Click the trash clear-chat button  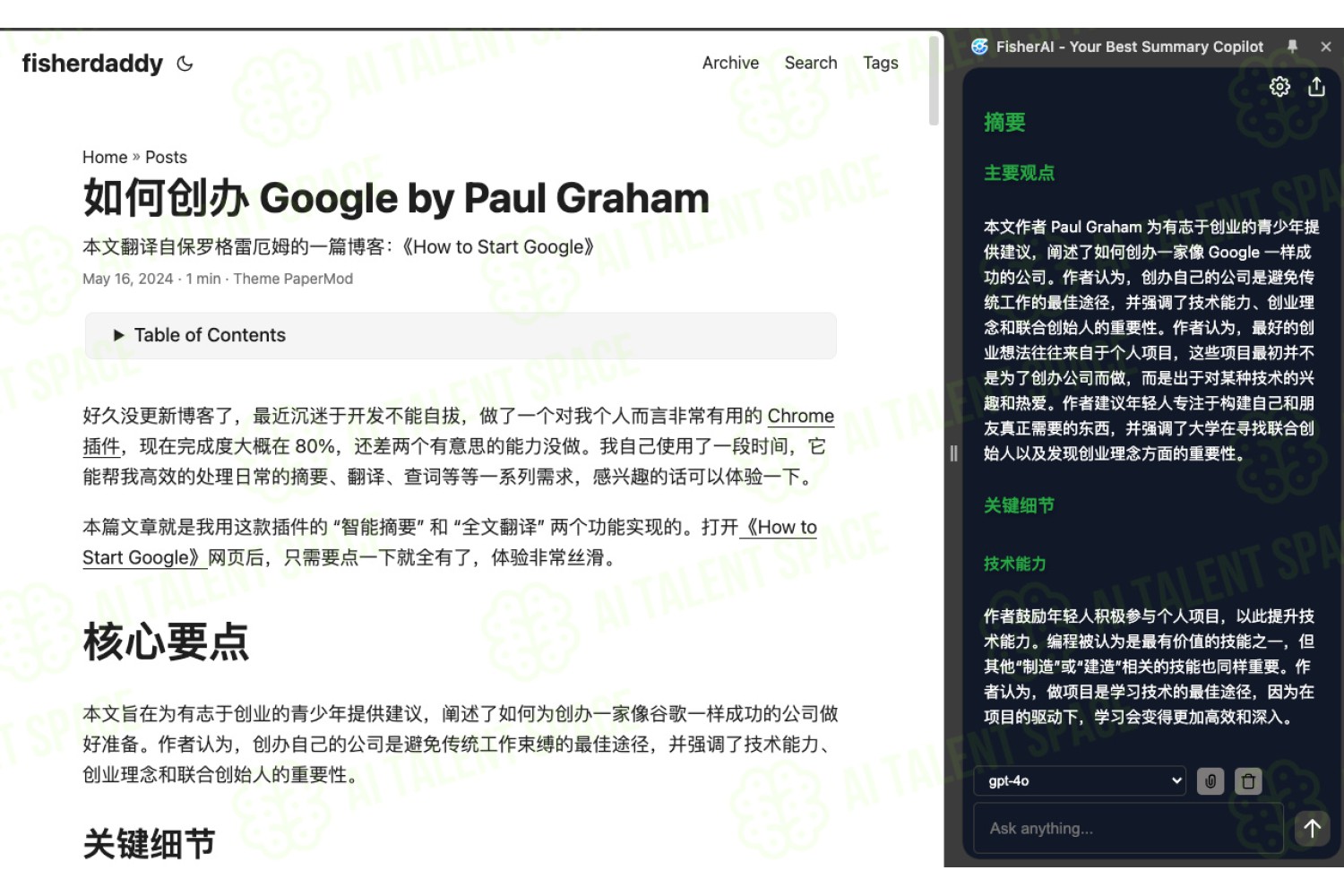click(x=1248, y=781)
